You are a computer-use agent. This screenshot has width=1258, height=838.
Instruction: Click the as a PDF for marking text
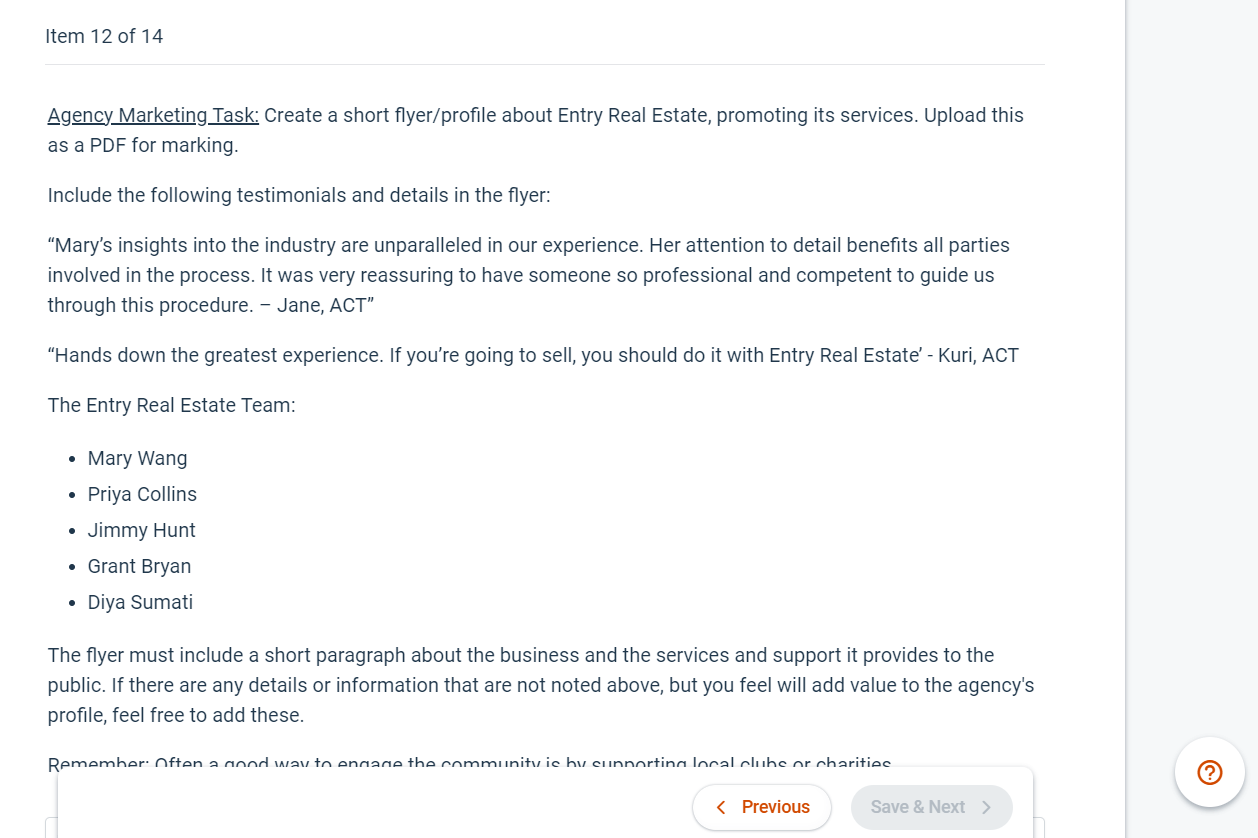(143, 145)
